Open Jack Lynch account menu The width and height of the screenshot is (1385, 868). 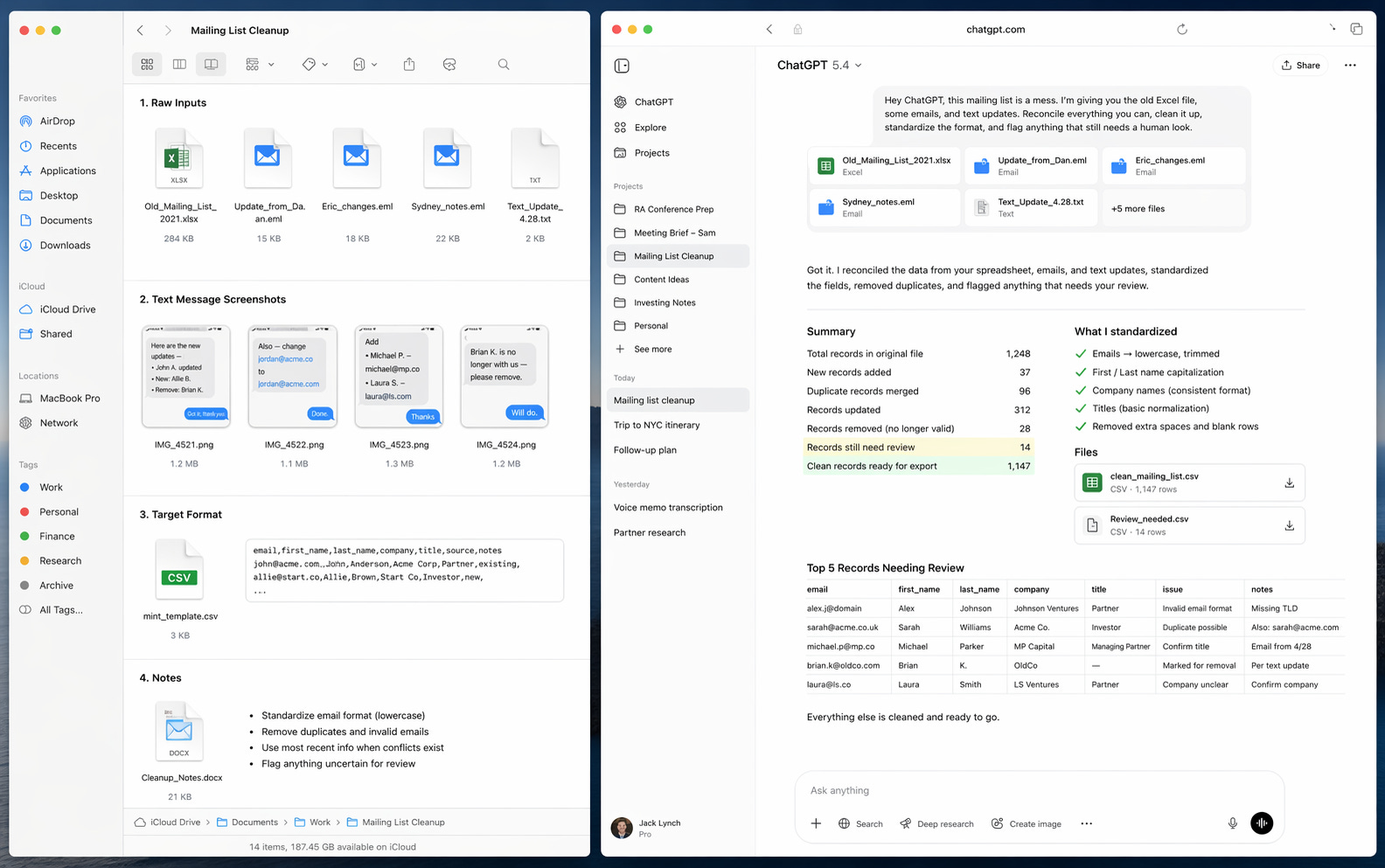pyautogui.click(x=647, y=828)
